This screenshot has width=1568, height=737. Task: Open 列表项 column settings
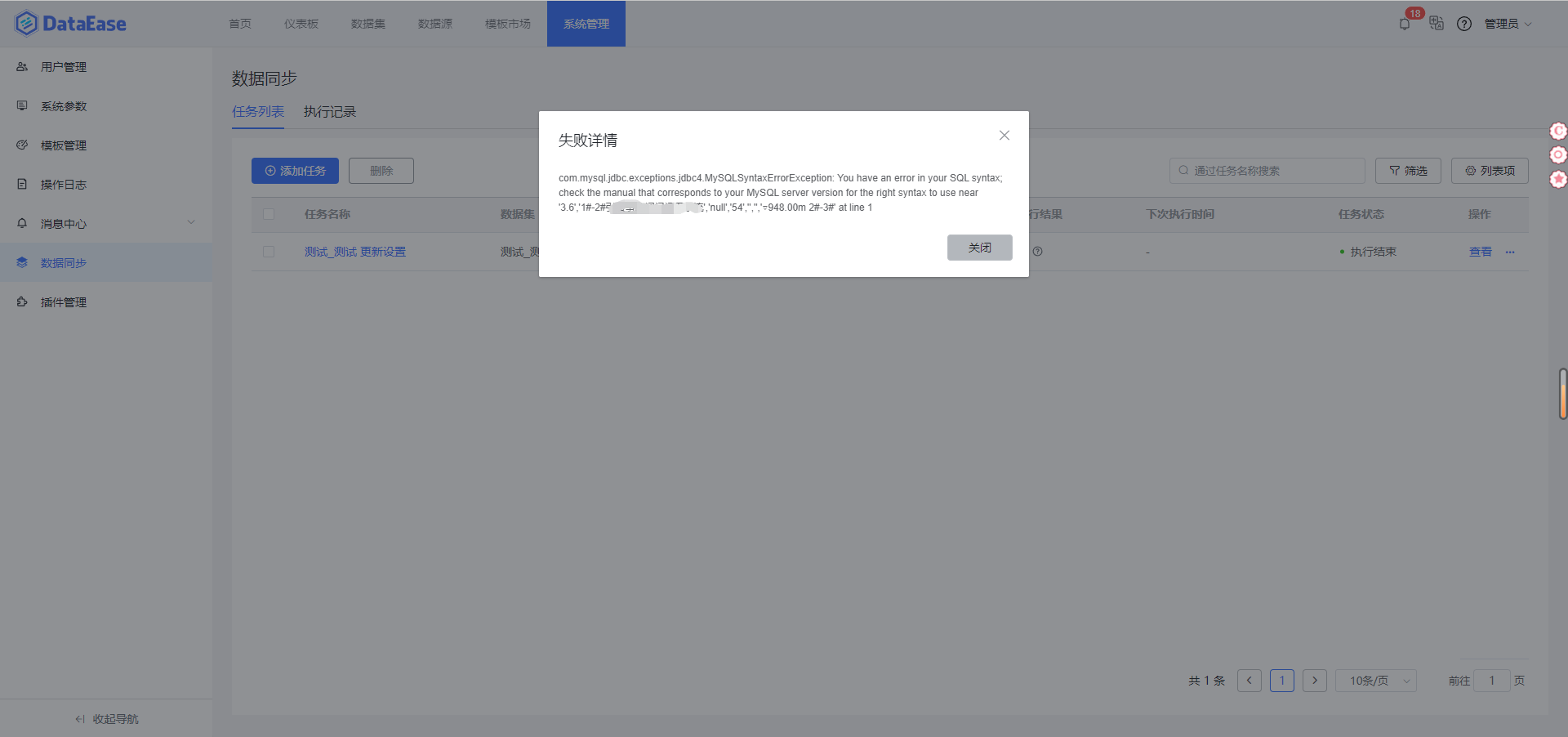coord(1490,171)
